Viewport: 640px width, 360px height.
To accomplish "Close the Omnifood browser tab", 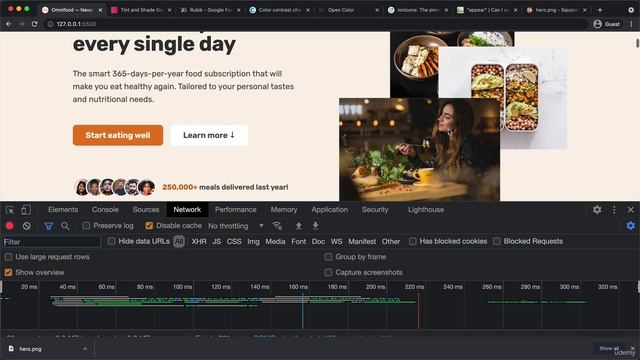I will click(x=100, y=10).
